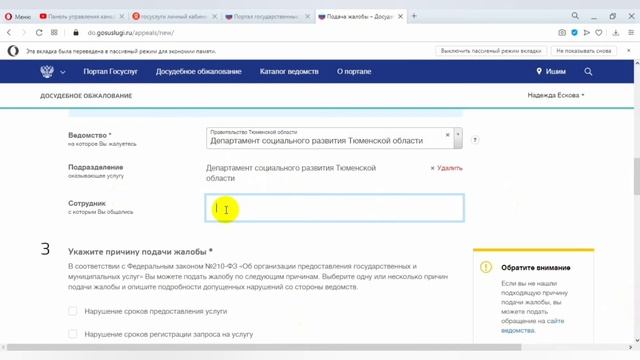Open Speed Dial start page grid
The height and width of the screenshot is (360, 640).
[54, 33]
